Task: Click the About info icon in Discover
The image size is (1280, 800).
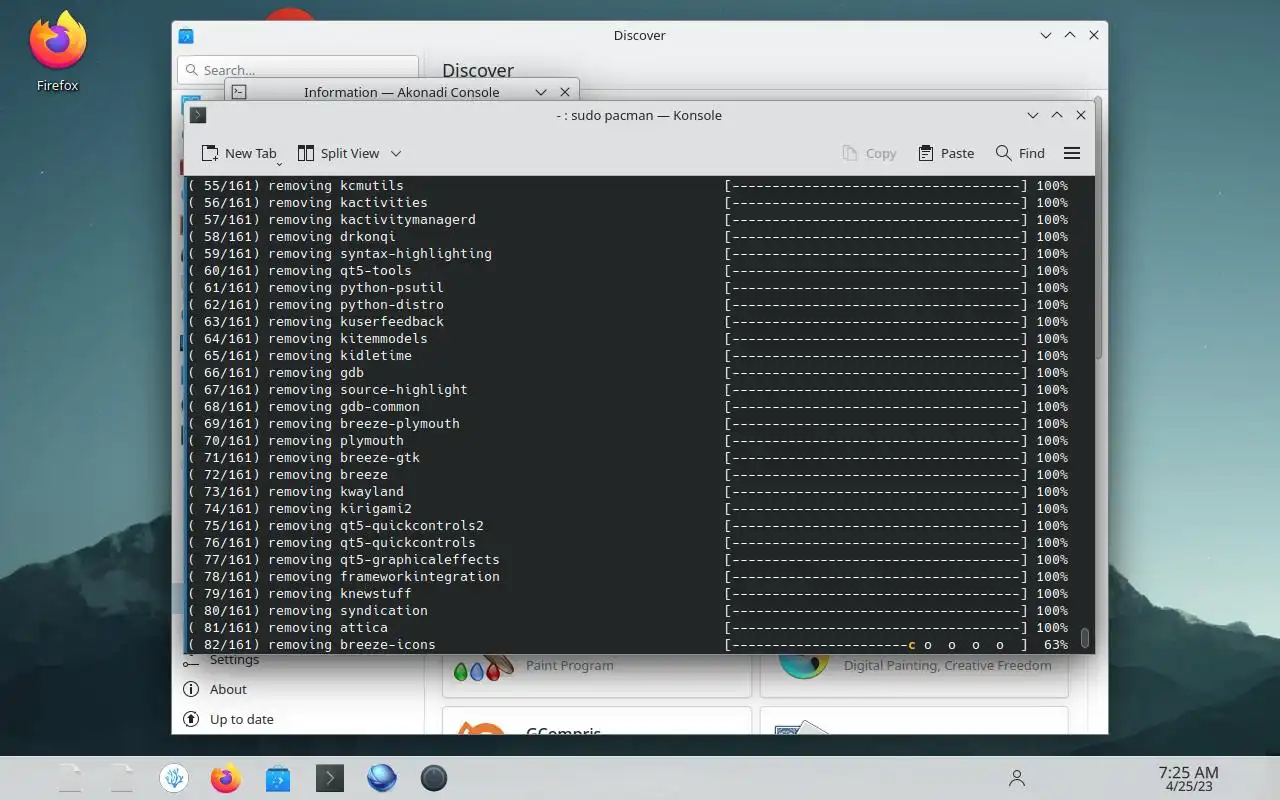Action: click(x=191, y=689)
